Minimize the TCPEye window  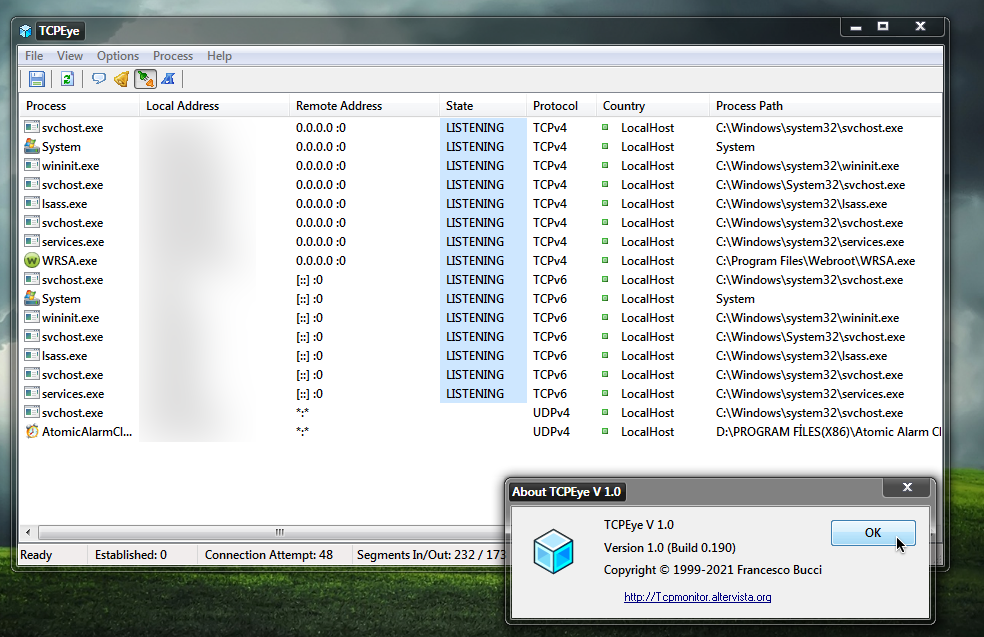pyautogui.click(x=856, y=27)
